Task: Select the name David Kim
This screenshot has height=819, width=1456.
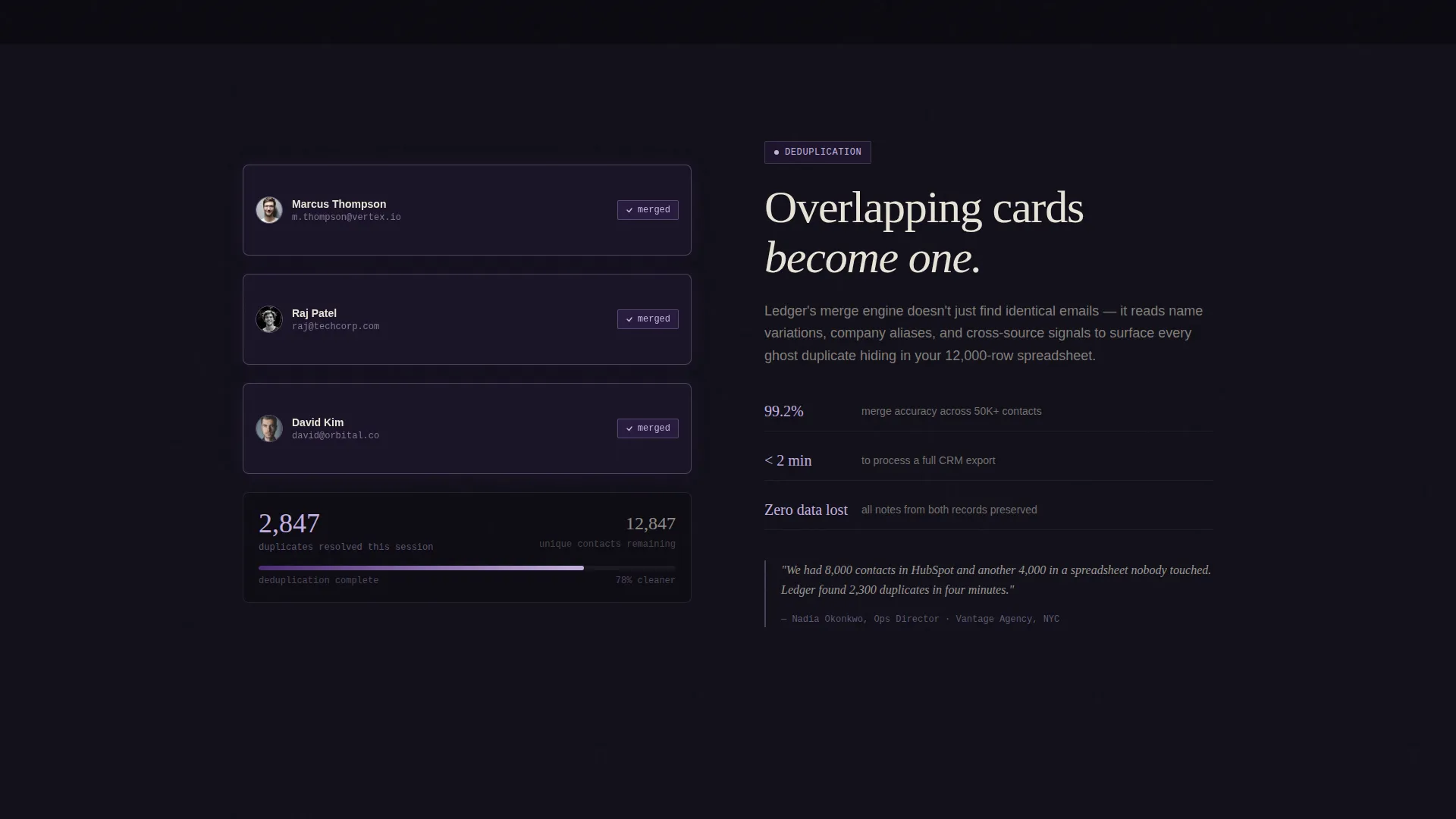Action: point(318,422)
